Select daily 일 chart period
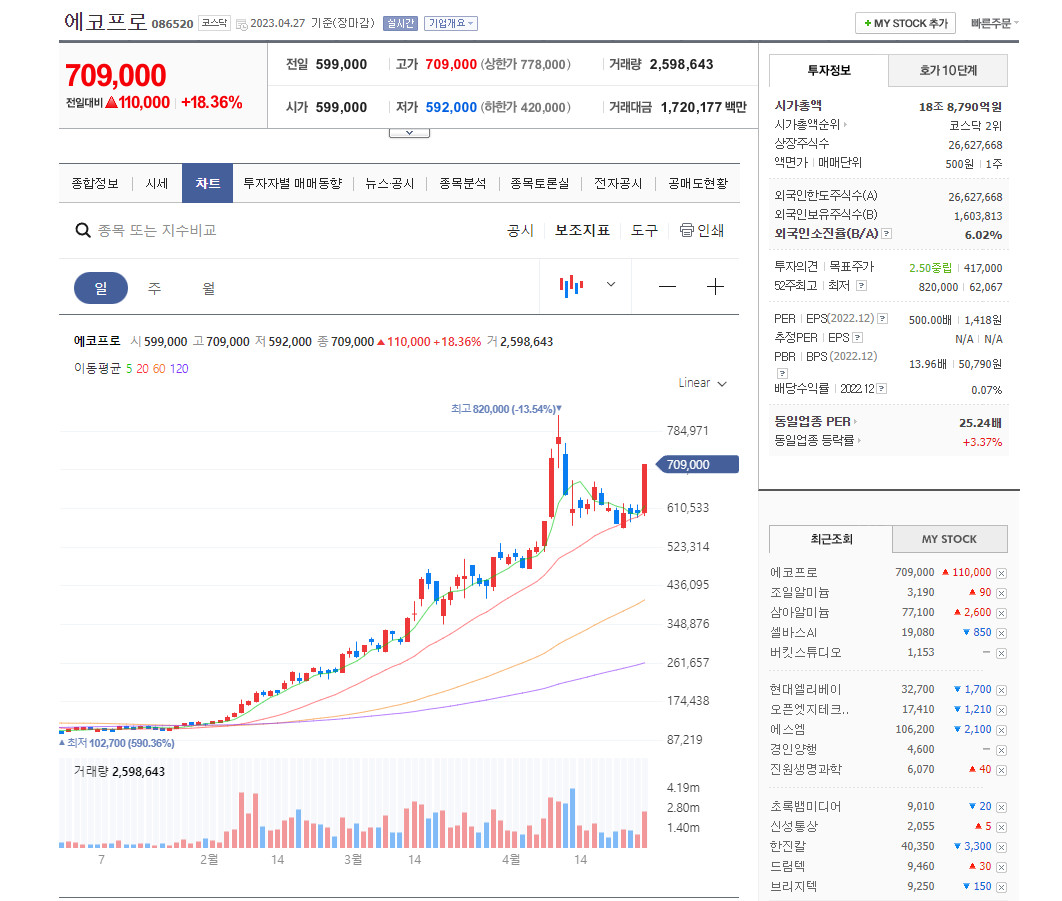This screenshot has width=1062, height=901. pyautogui.click(x=101, y=288)
